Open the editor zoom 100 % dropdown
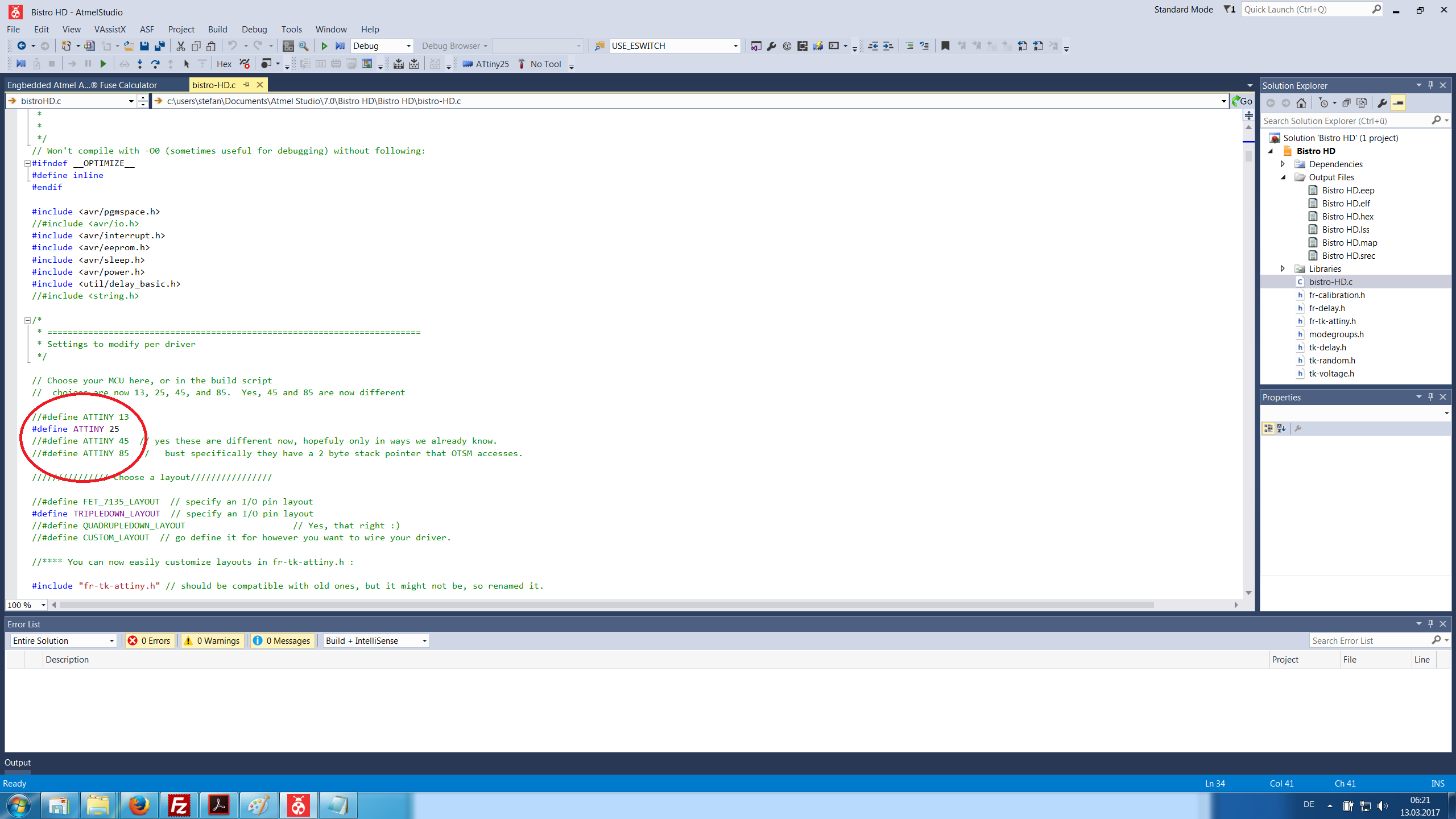The width and height of the screenshot is (1456, 819). click(43, 605)
